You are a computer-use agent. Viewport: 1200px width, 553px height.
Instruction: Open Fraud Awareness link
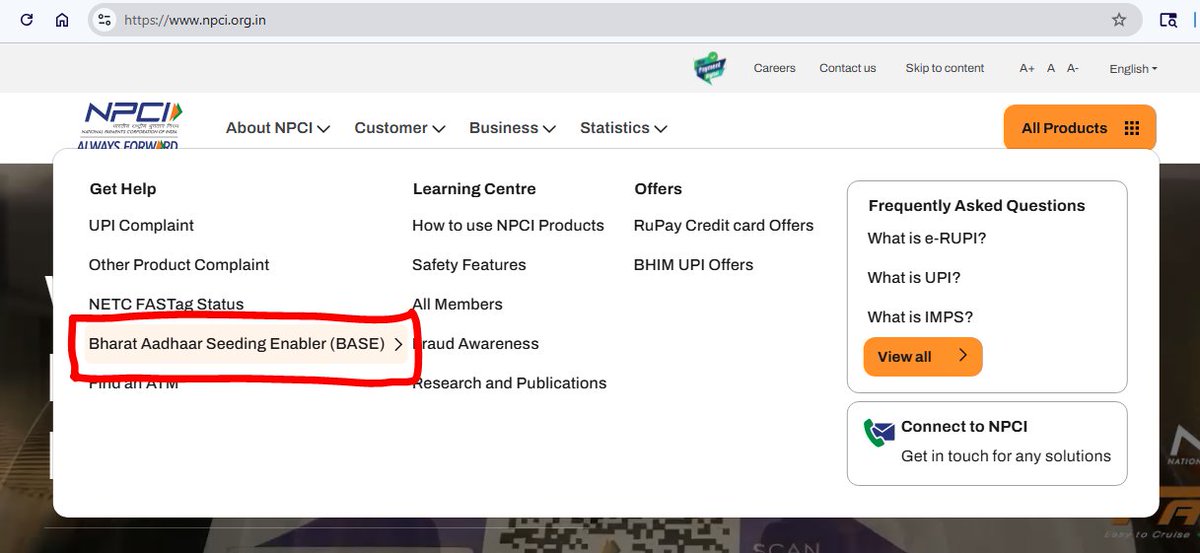476,344
